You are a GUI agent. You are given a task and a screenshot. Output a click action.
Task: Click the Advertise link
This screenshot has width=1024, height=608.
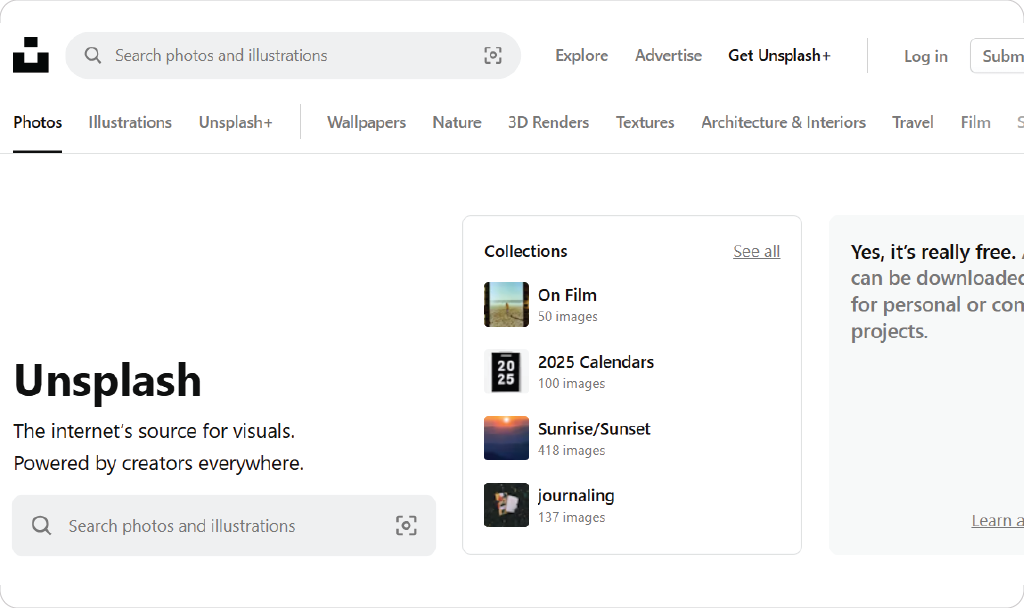(668, 56)
